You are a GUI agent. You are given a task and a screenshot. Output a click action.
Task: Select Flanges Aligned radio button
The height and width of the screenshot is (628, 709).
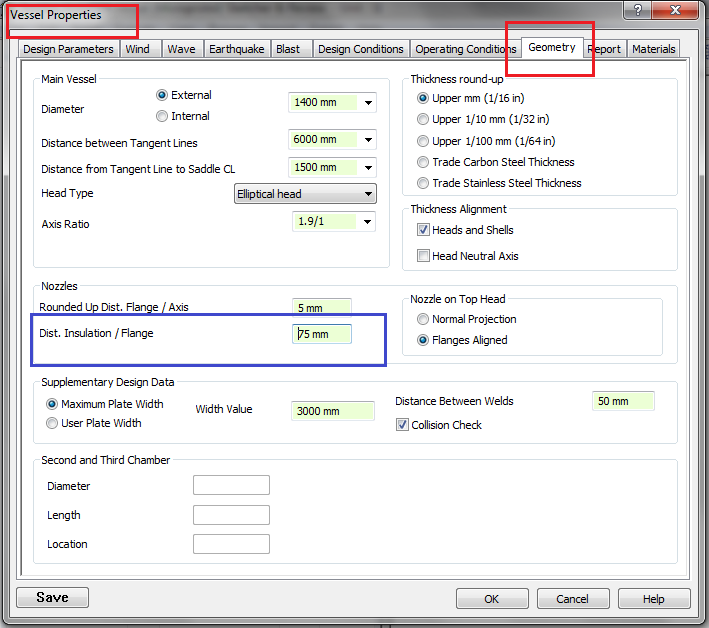pyautogui.click(x=422, y=340)
